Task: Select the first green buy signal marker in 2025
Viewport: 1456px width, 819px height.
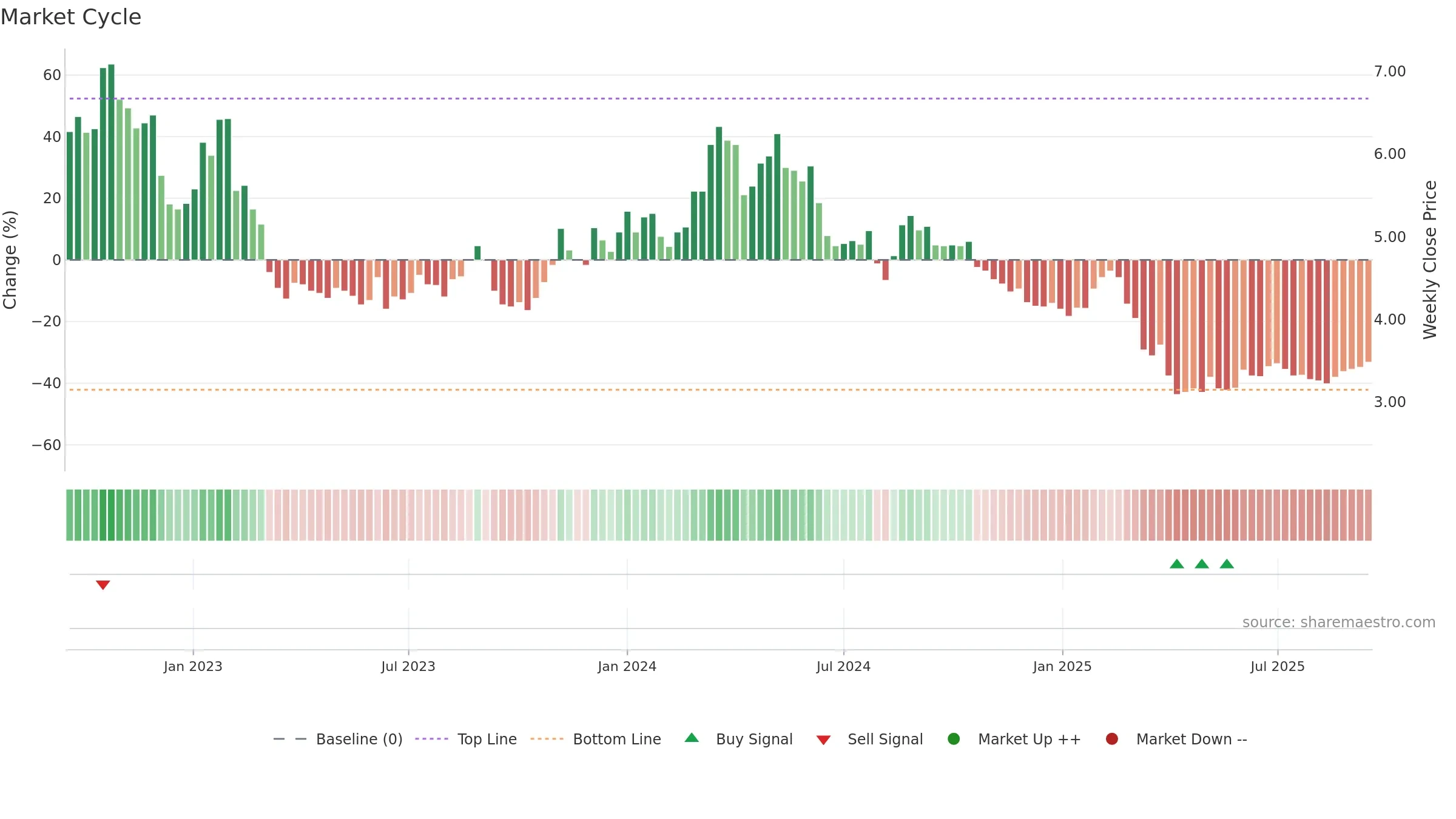Action: (1177, 564)
